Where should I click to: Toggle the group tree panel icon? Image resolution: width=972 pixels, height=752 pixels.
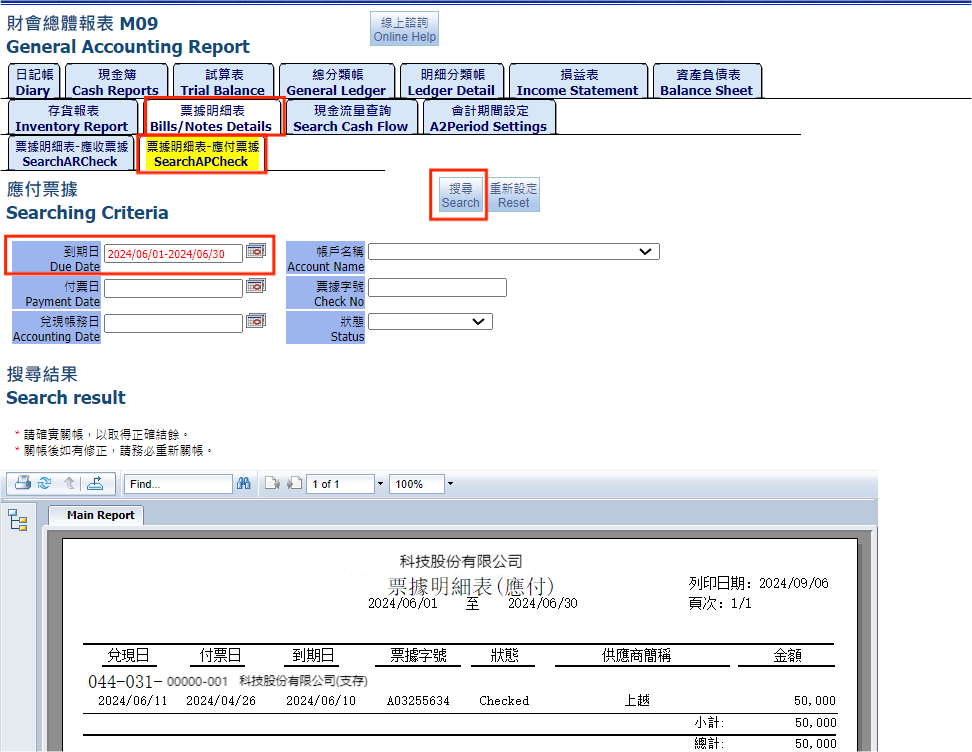tap(18, 520)
